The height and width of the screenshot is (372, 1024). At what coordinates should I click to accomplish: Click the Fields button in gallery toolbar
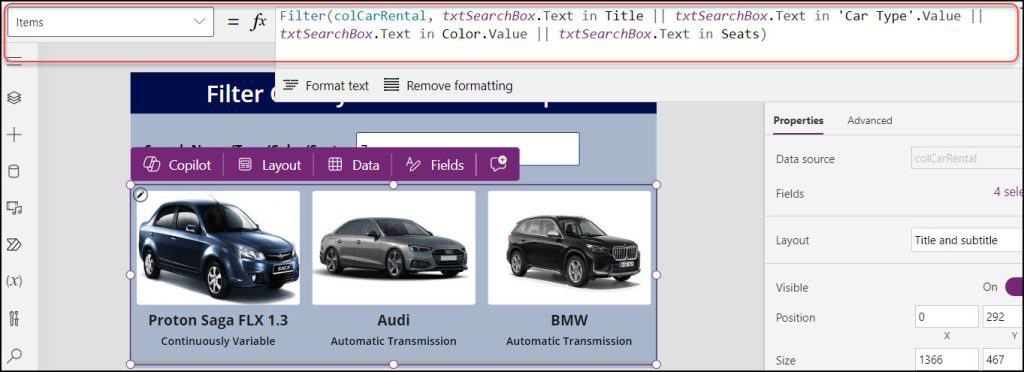click(x=434, y=165)
